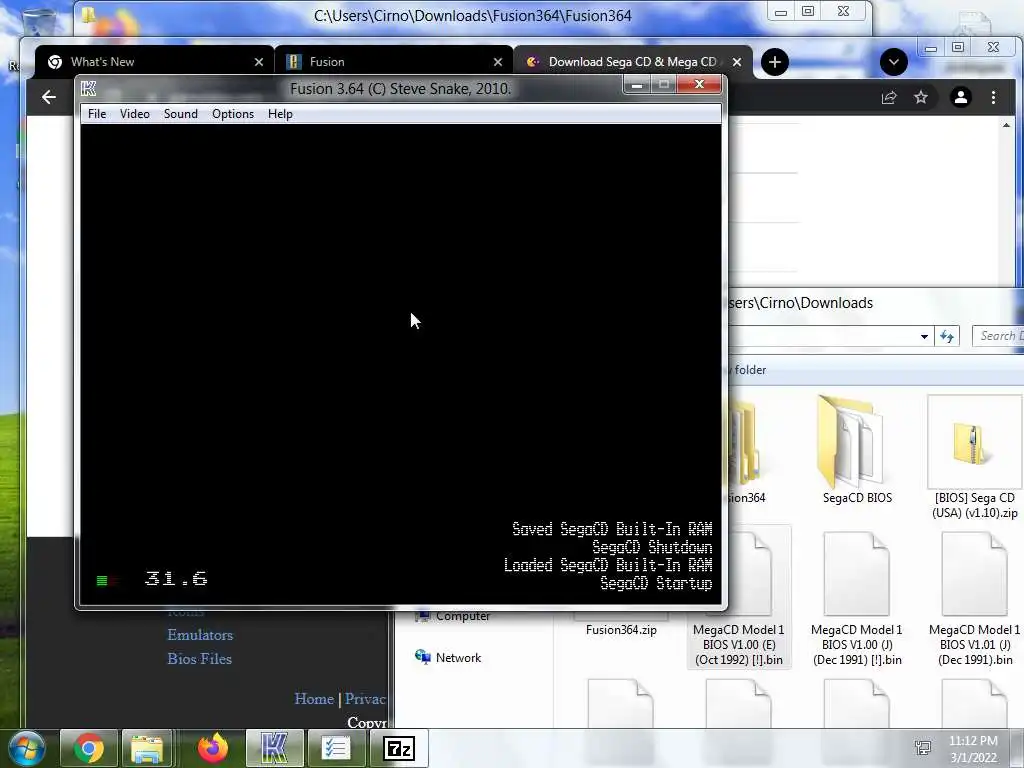Open a new browser tab

click(x=775, y=62)
